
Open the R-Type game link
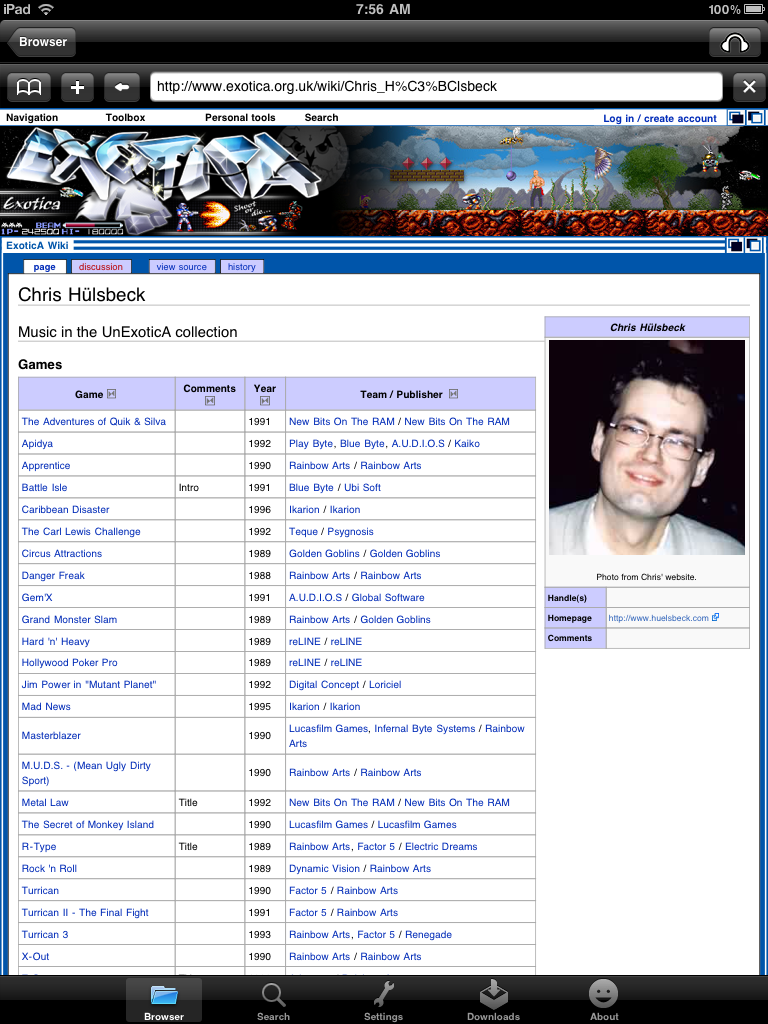point(39,846)
